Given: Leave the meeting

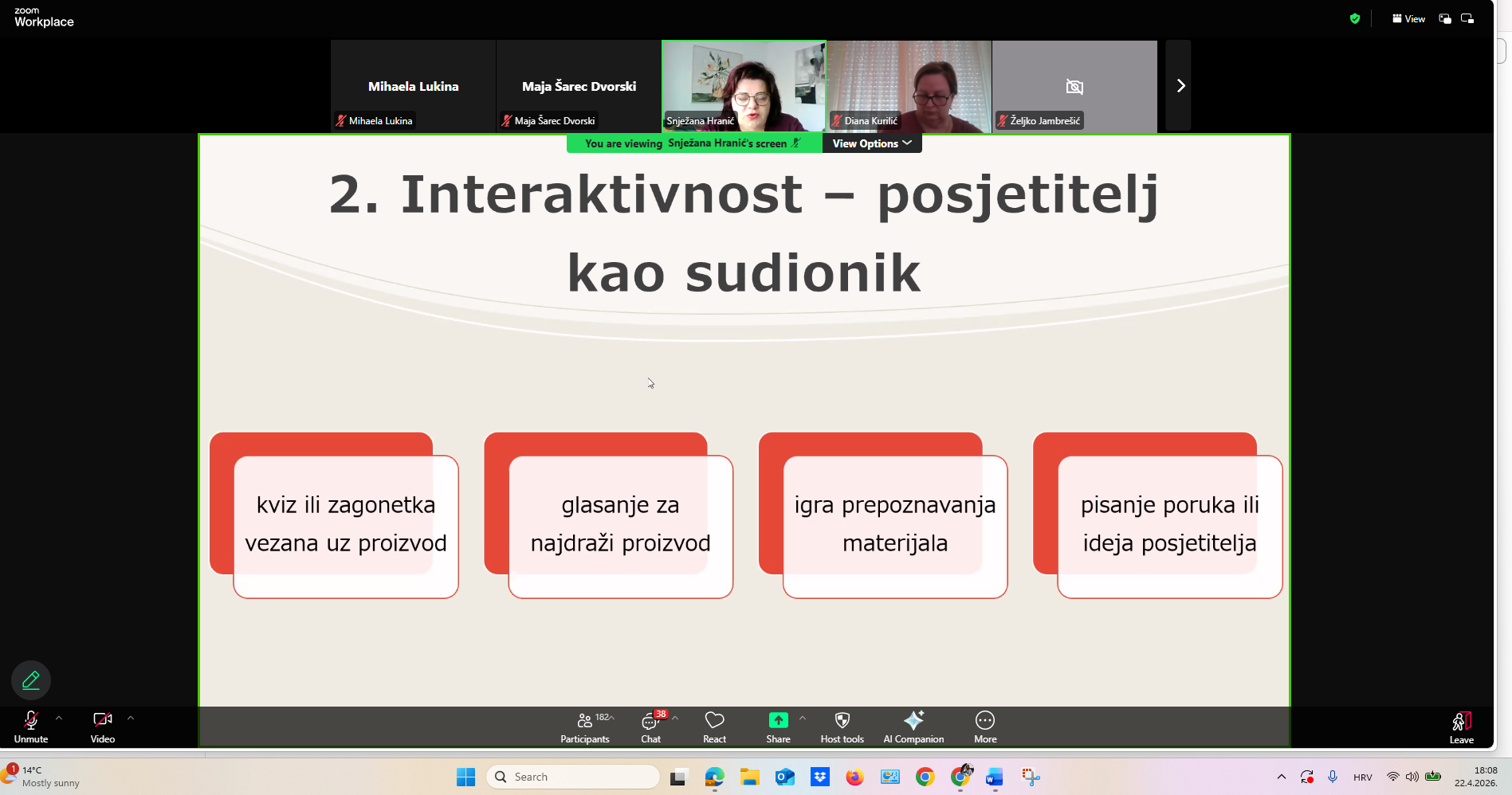Looking at the screenshot, I should click(1461, 726).
